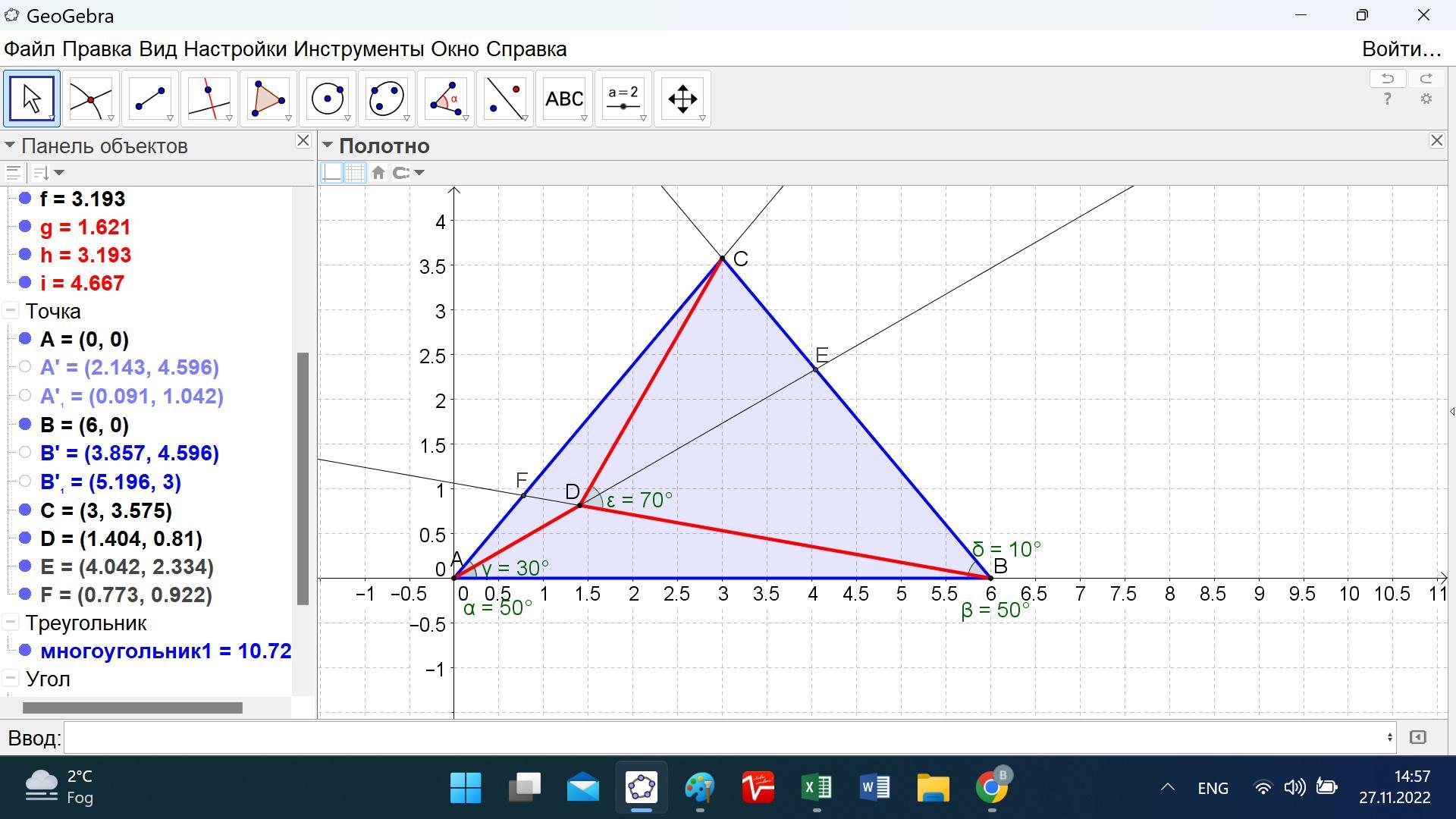This screenshot has width=1456, height=819.
Task: Toggle axes display in canvas style bar
Action: point(332,172)
